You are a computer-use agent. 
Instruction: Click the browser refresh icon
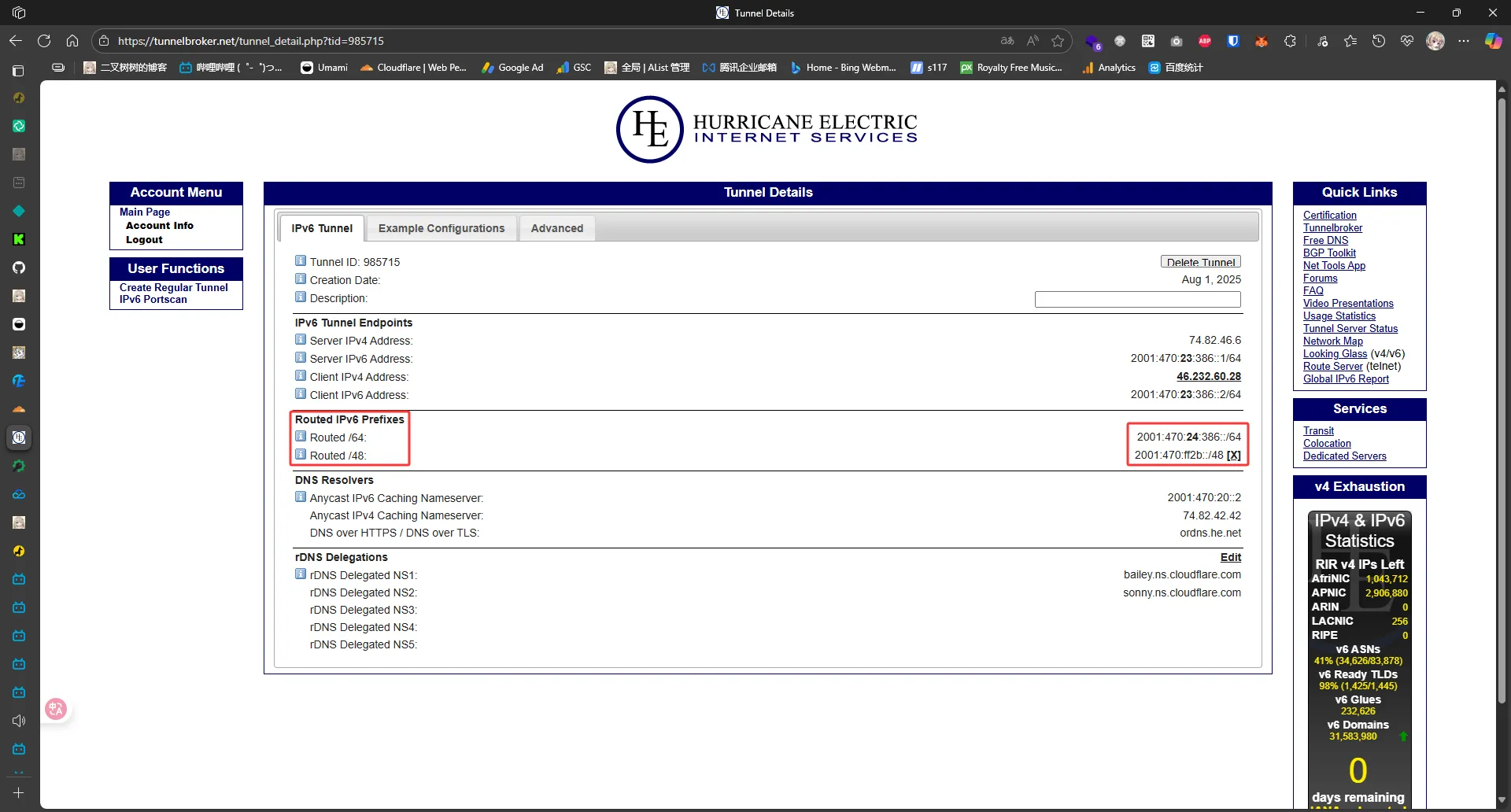(x=44, y=41)
